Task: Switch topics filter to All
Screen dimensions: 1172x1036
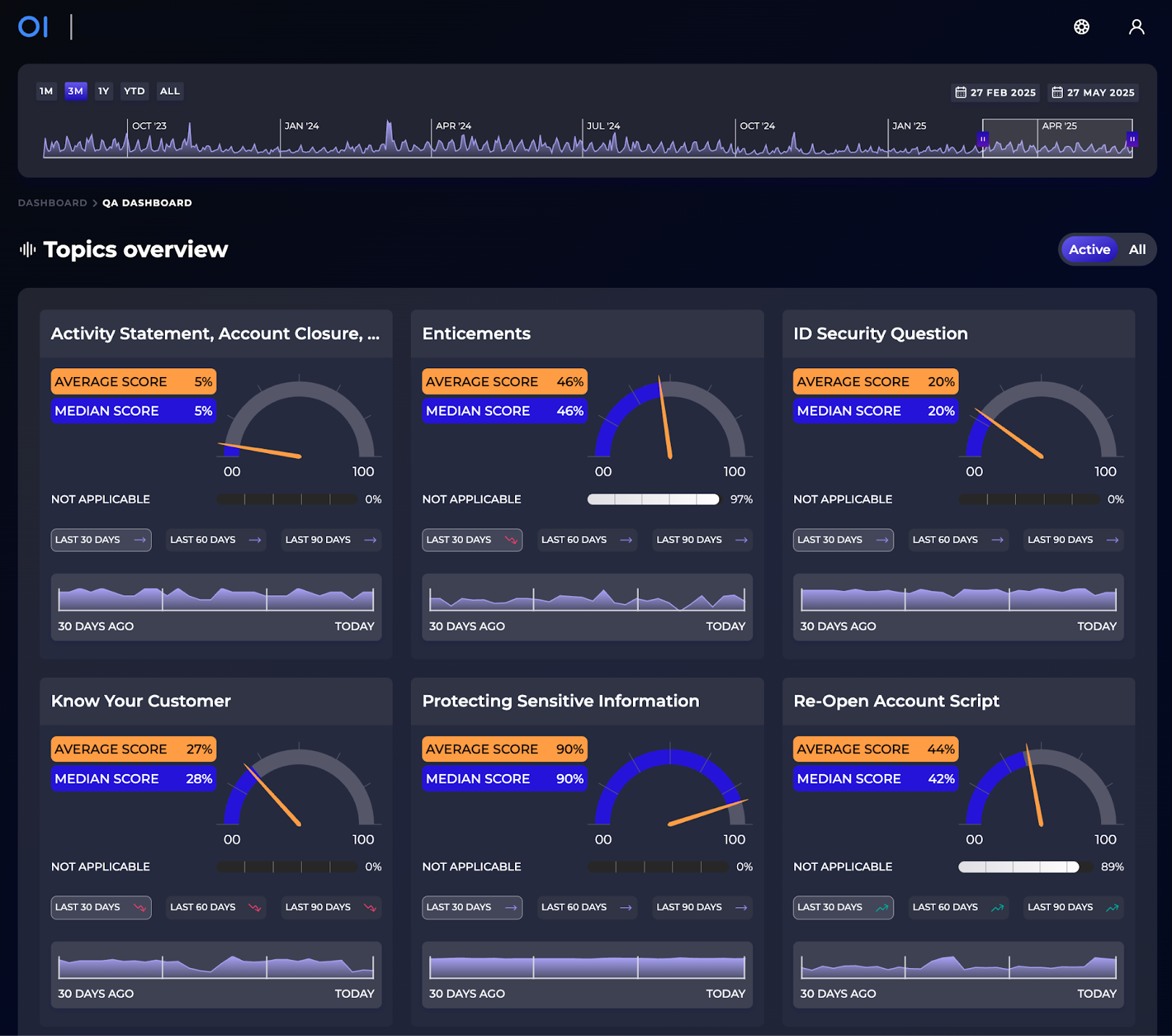Action: tap(1137, 250)
